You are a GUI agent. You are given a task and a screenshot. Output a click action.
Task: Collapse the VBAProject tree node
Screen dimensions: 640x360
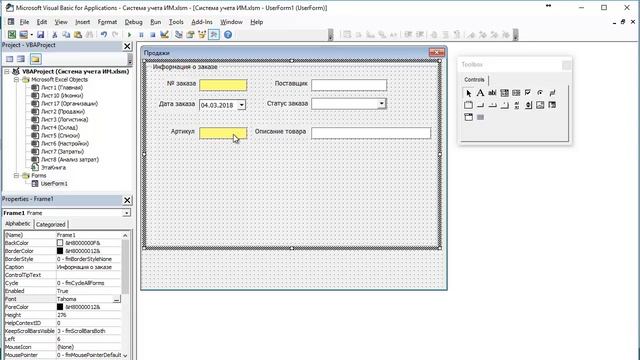click(7, 71)
